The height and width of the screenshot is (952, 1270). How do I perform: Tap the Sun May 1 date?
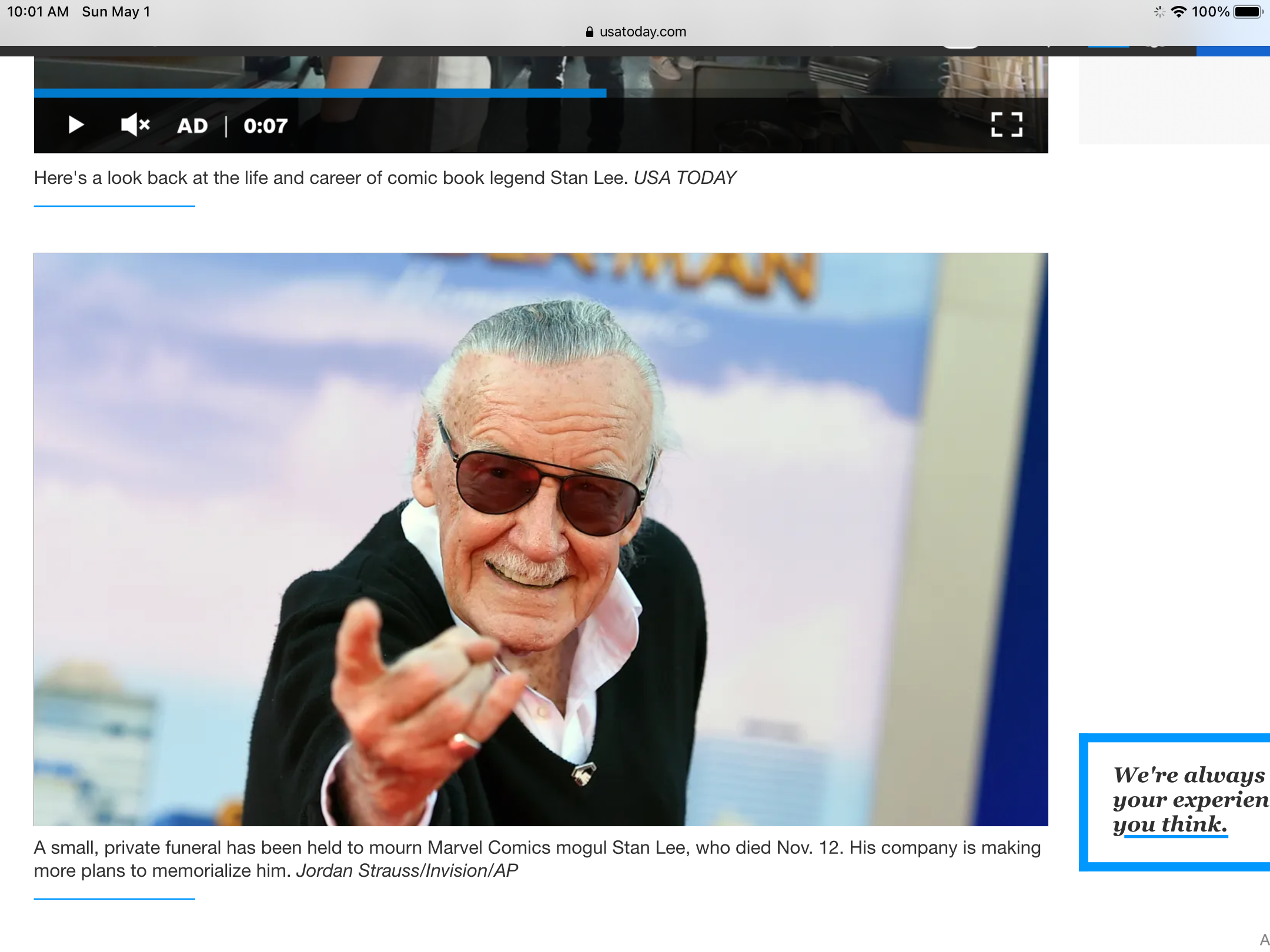(x=116, y=12)
